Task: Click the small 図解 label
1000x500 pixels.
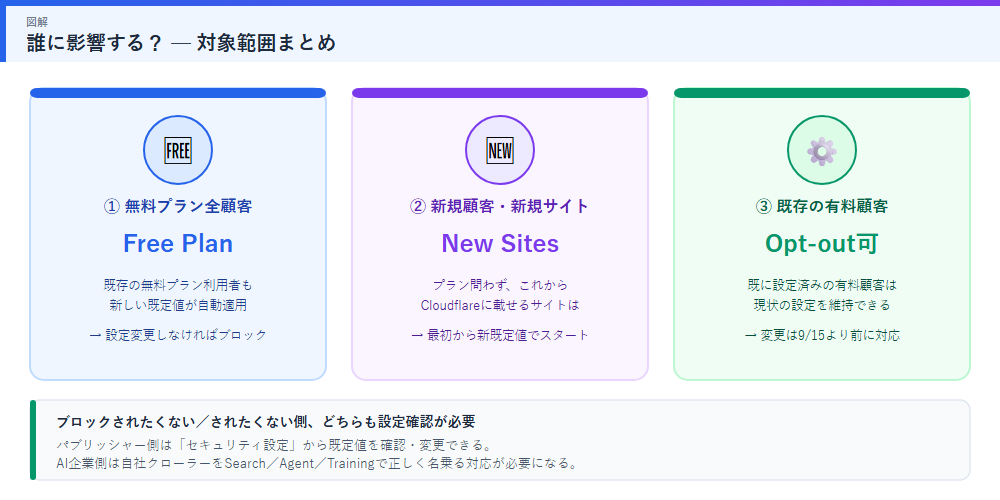Action: coord(37,22)
